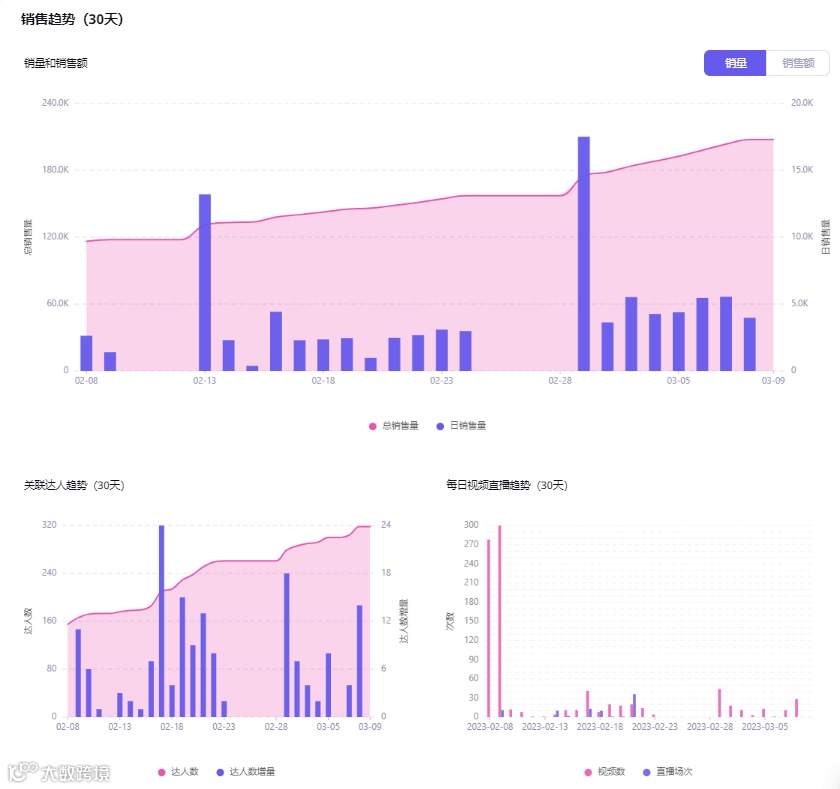Toggle the 总销售量 legend item
This screenshot has width=840, height=789.
(x=394, y=426)
